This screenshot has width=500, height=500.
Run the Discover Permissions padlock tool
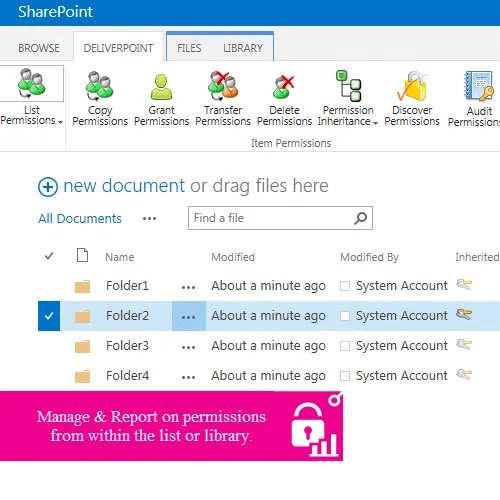click(412, 86)
